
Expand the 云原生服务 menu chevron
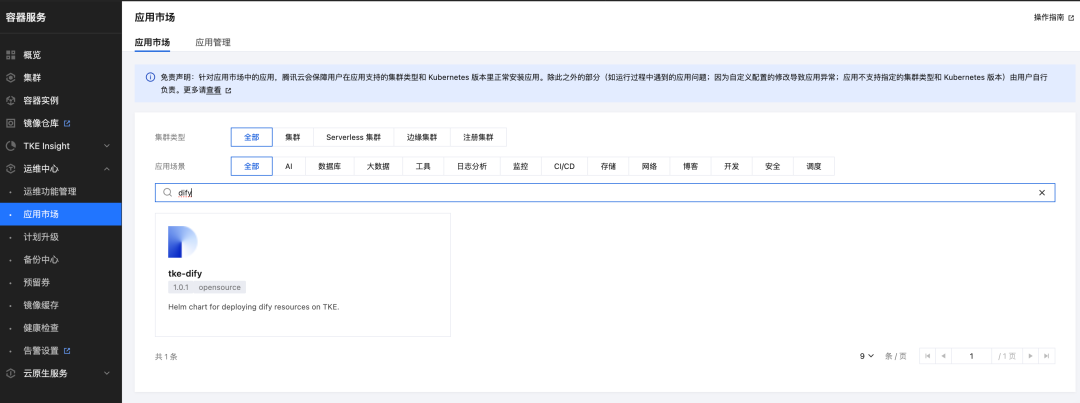click(x=107, y=373)
